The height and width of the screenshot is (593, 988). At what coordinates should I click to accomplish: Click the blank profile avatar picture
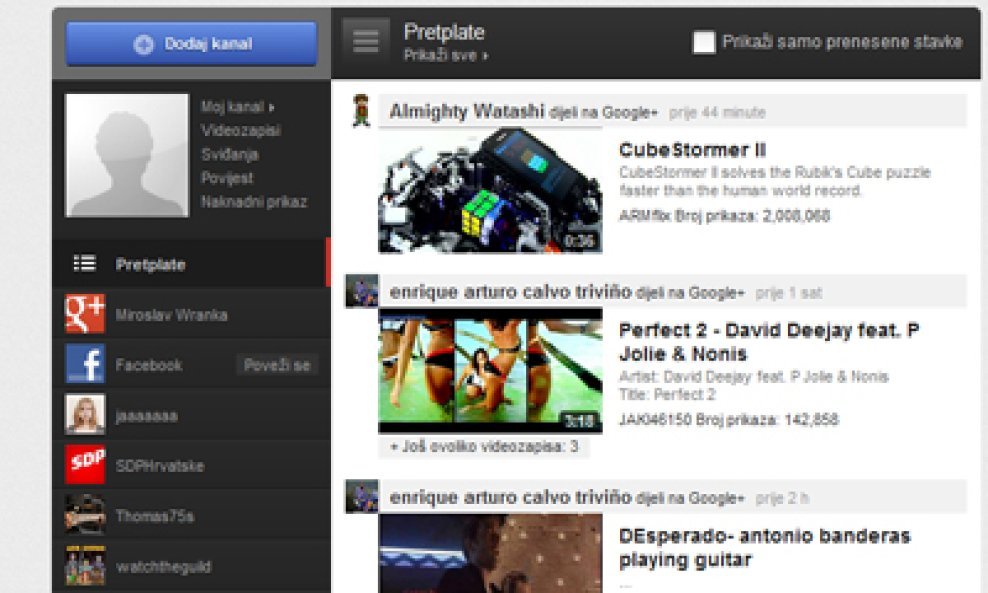127,155
